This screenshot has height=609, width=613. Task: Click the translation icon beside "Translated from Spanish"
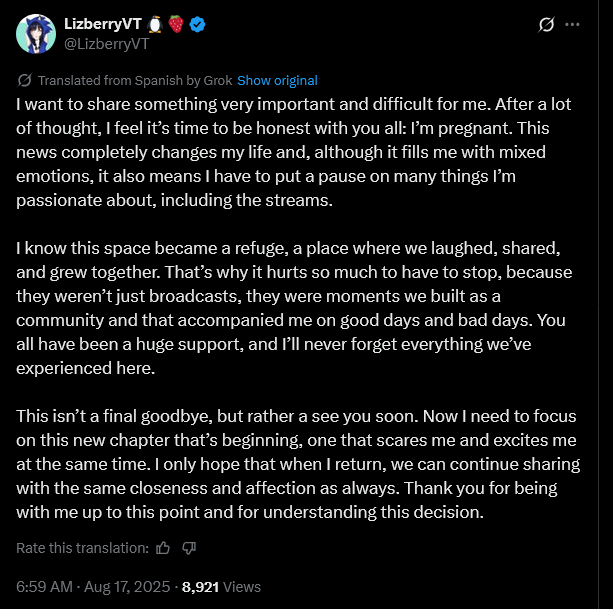(24, 80)
